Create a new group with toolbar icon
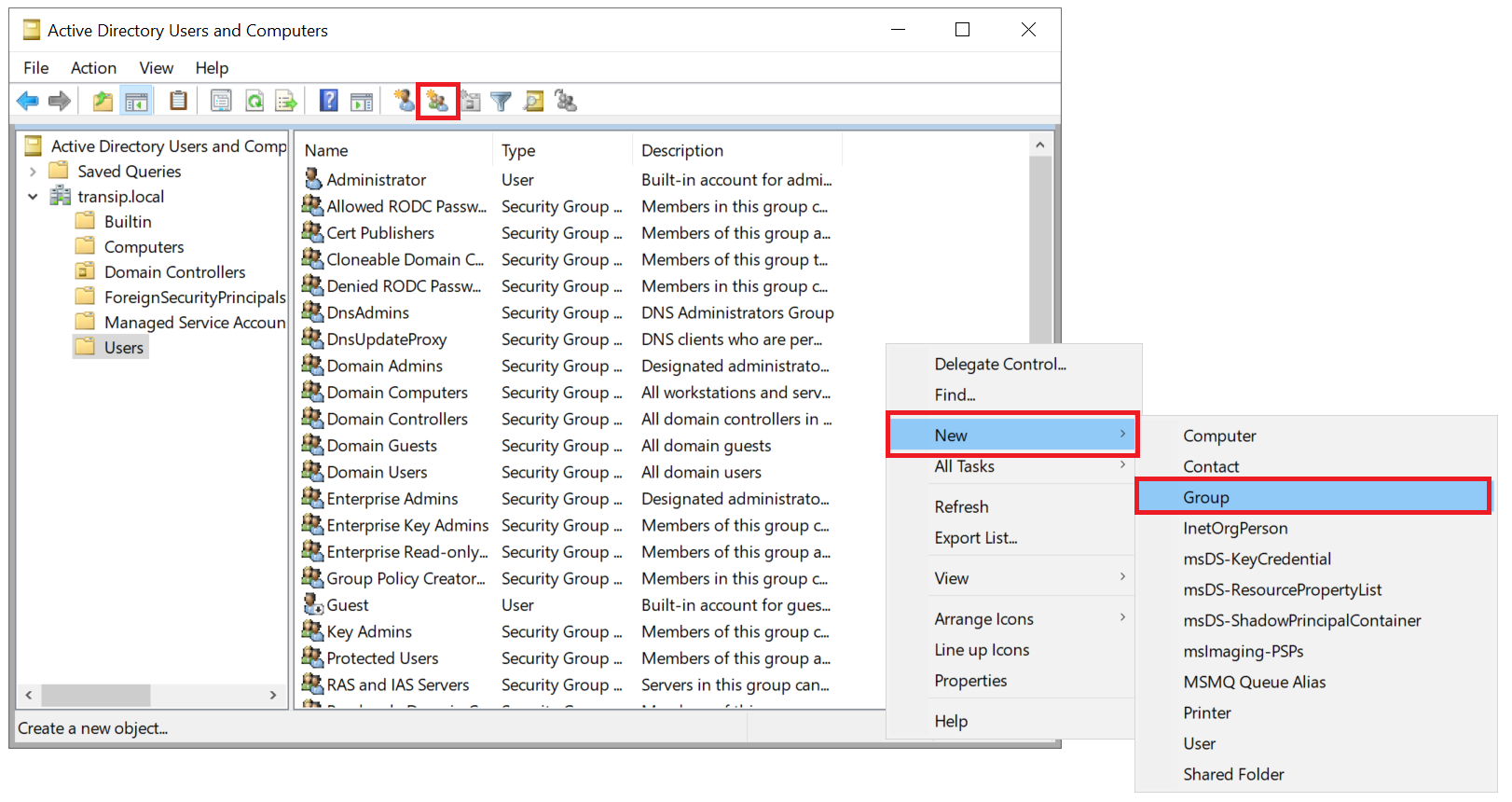The height and width of the screenshot is (802, 1512). click(437, 101)
